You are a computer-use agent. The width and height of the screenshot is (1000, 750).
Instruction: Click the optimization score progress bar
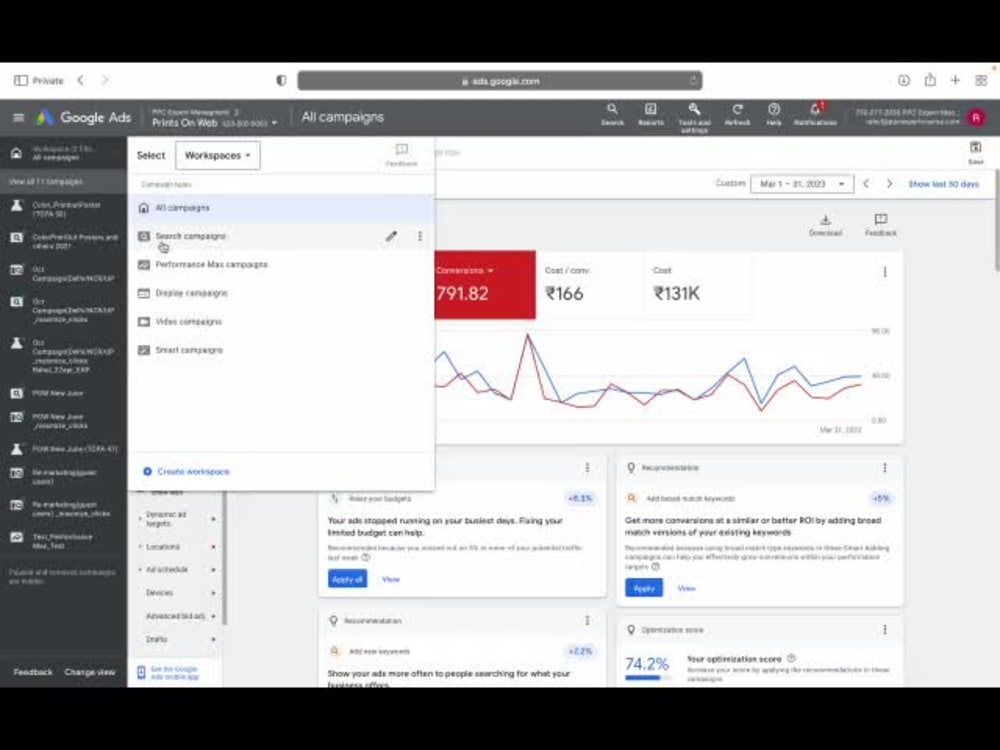(x=647, y=678)
